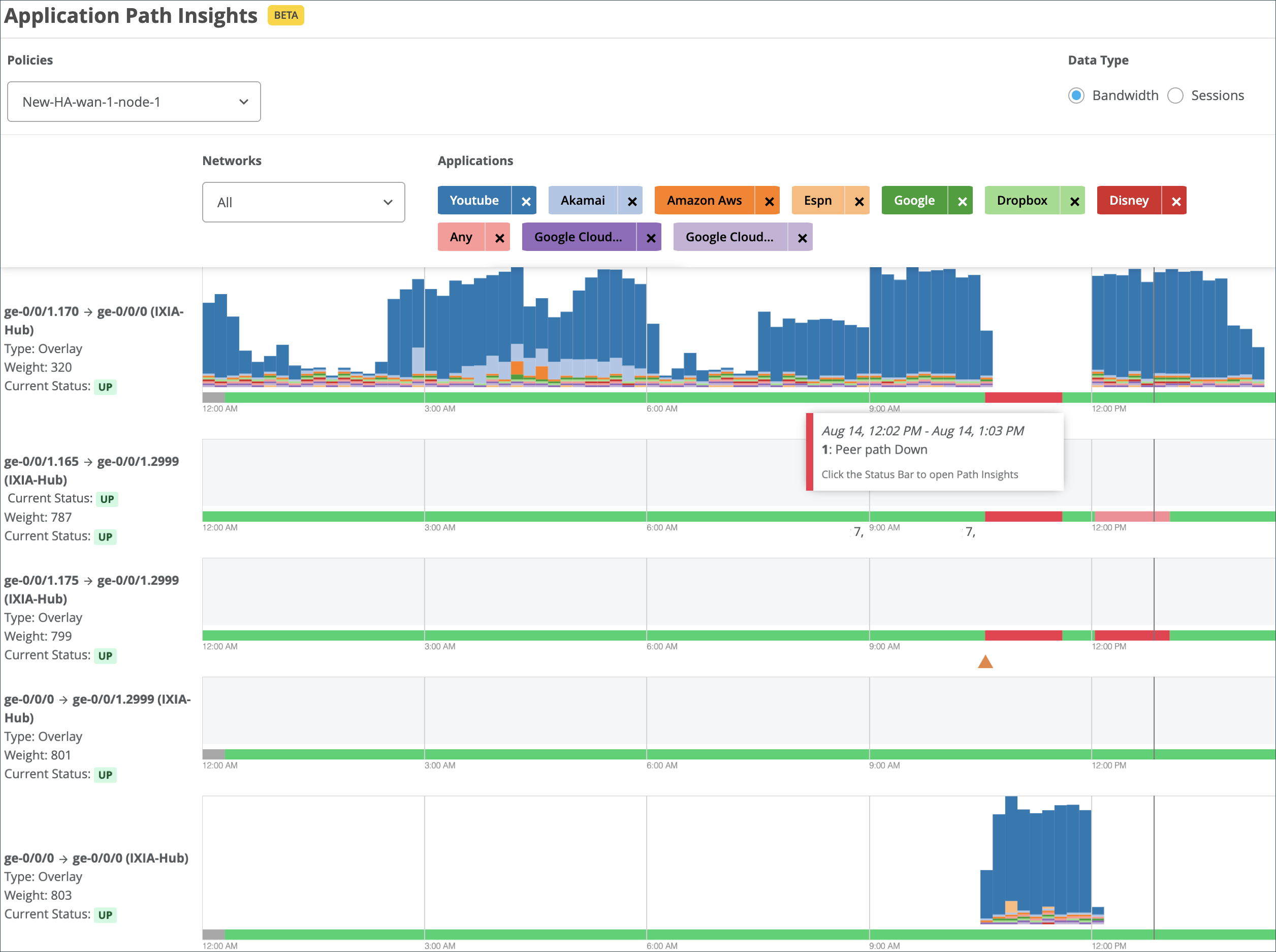The width and height of the screenshot is (1276, 952).
Task: Remove the Disney application tag
Action: [1176, 201]
